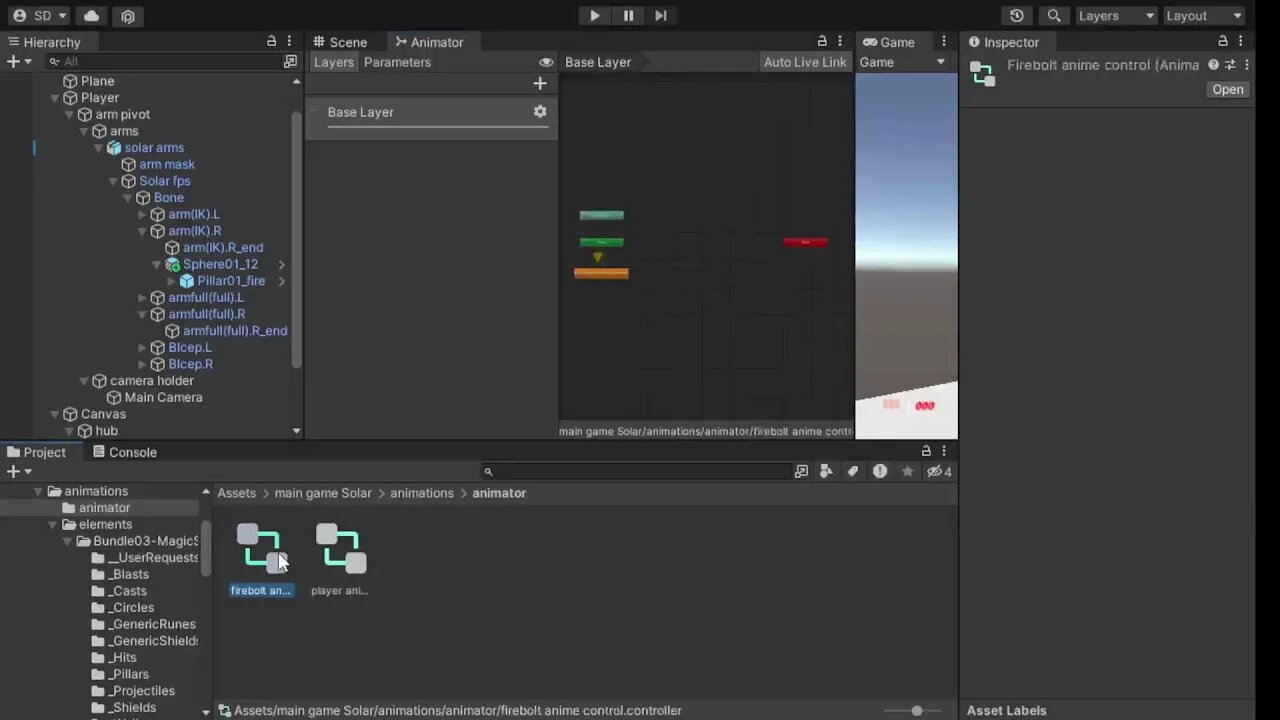Screen dimensions: 1280x720
Task: Open the global search magnifier icon
Action: [x=1054, y=16]
